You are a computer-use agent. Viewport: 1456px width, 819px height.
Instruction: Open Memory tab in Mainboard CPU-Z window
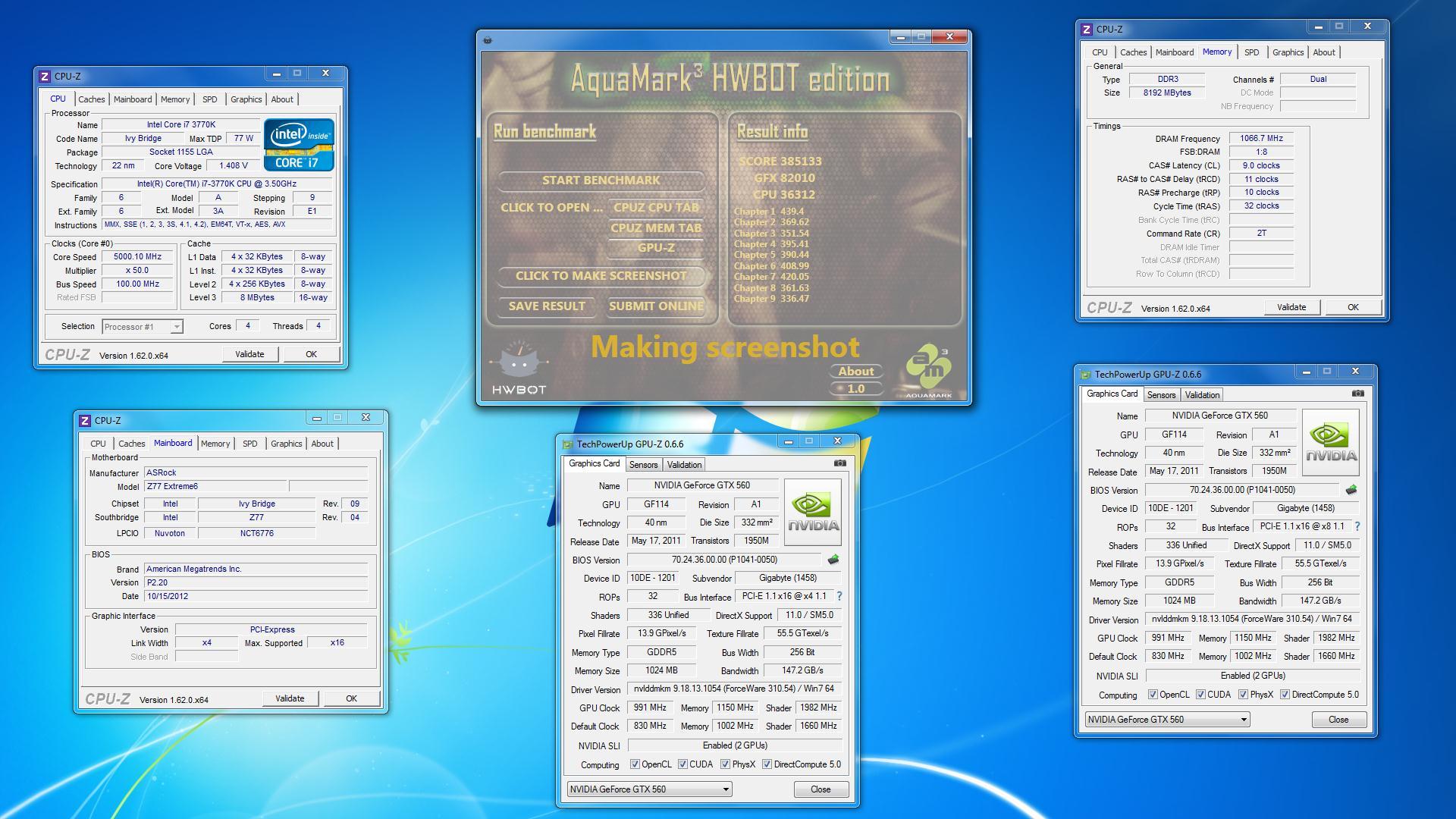coord(215,444)
